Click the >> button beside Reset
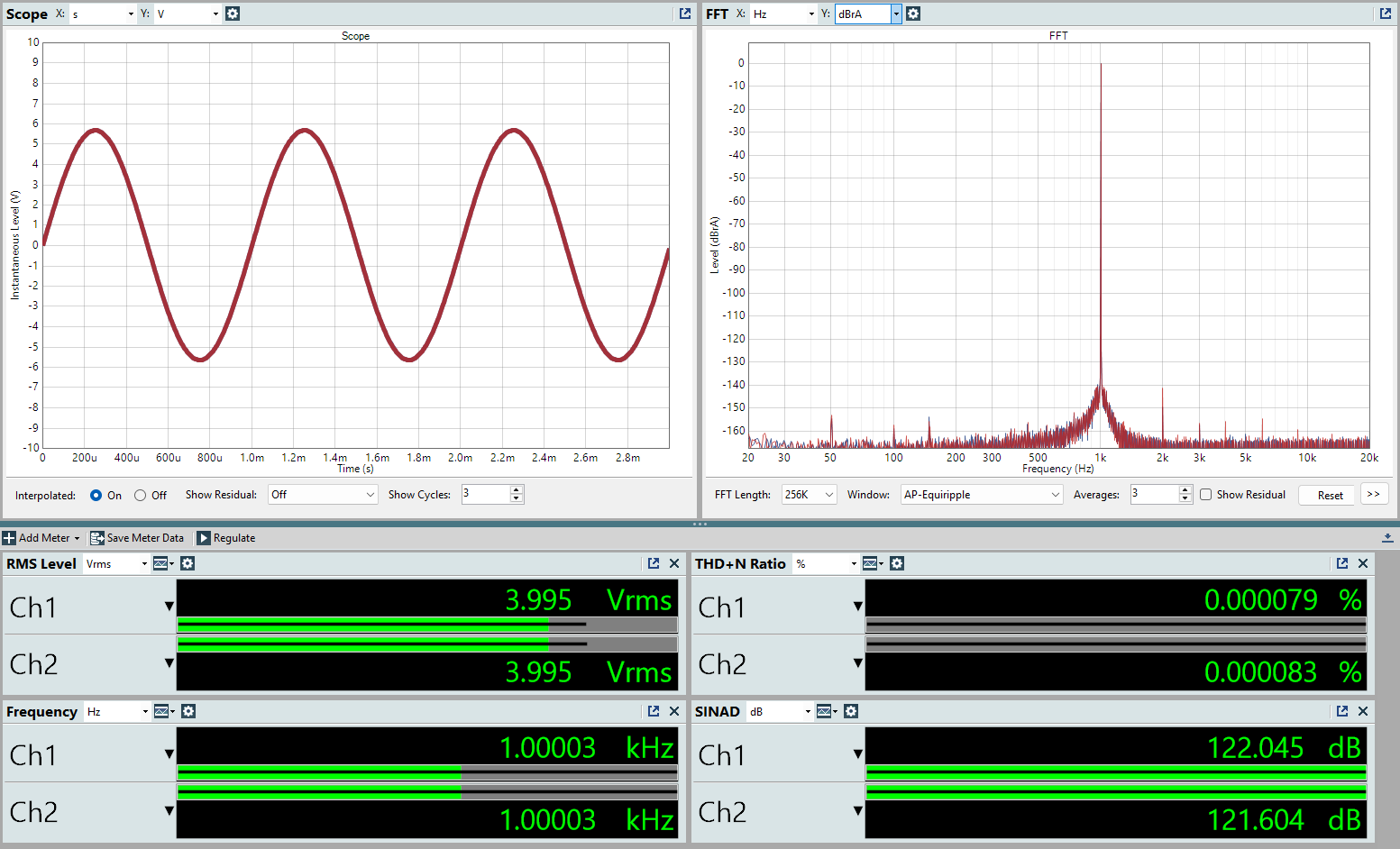The image size is (1400, 849). click(x=1373, y=494)
